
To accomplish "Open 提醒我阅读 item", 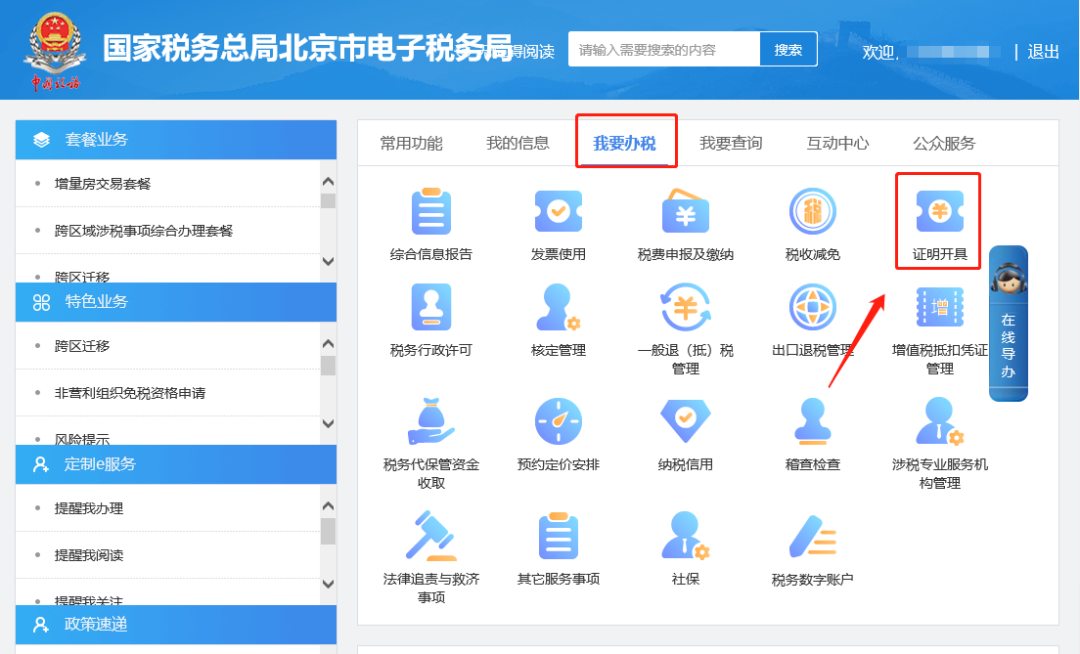I will pyautogui.click(x=89, y=555).
